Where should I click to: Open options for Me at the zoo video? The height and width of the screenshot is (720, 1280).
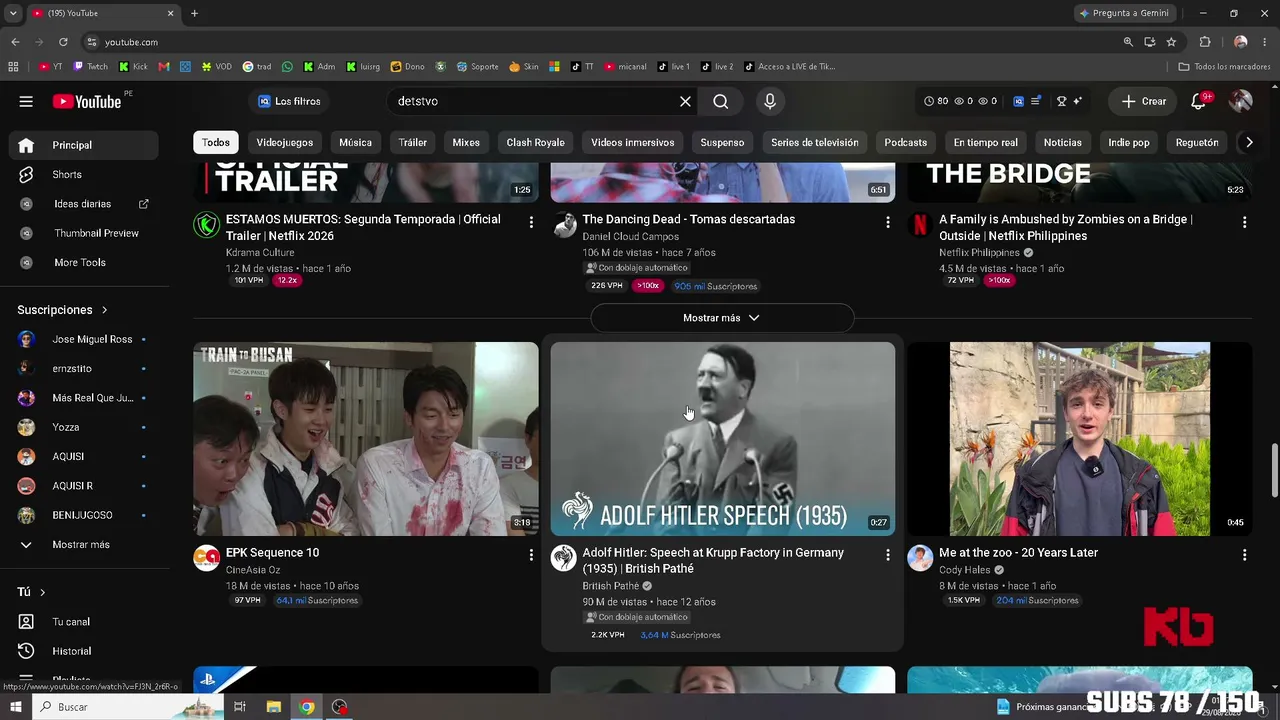tap(1244, 555)
